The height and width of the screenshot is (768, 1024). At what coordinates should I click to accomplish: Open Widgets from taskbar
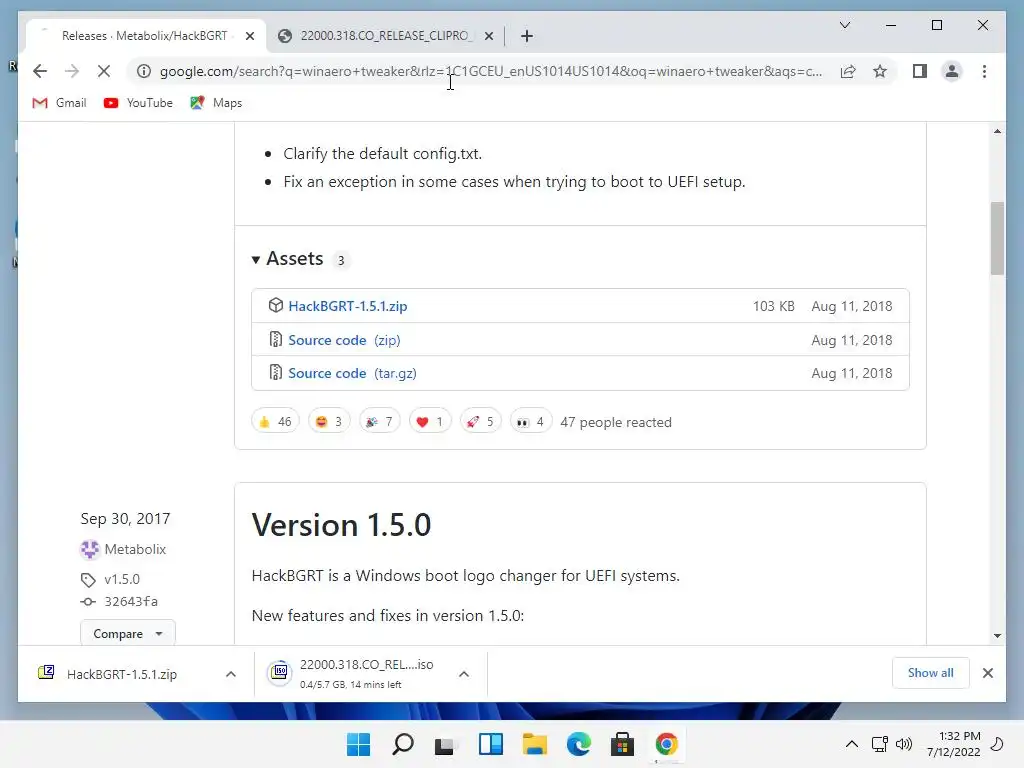tap(490, 744)
